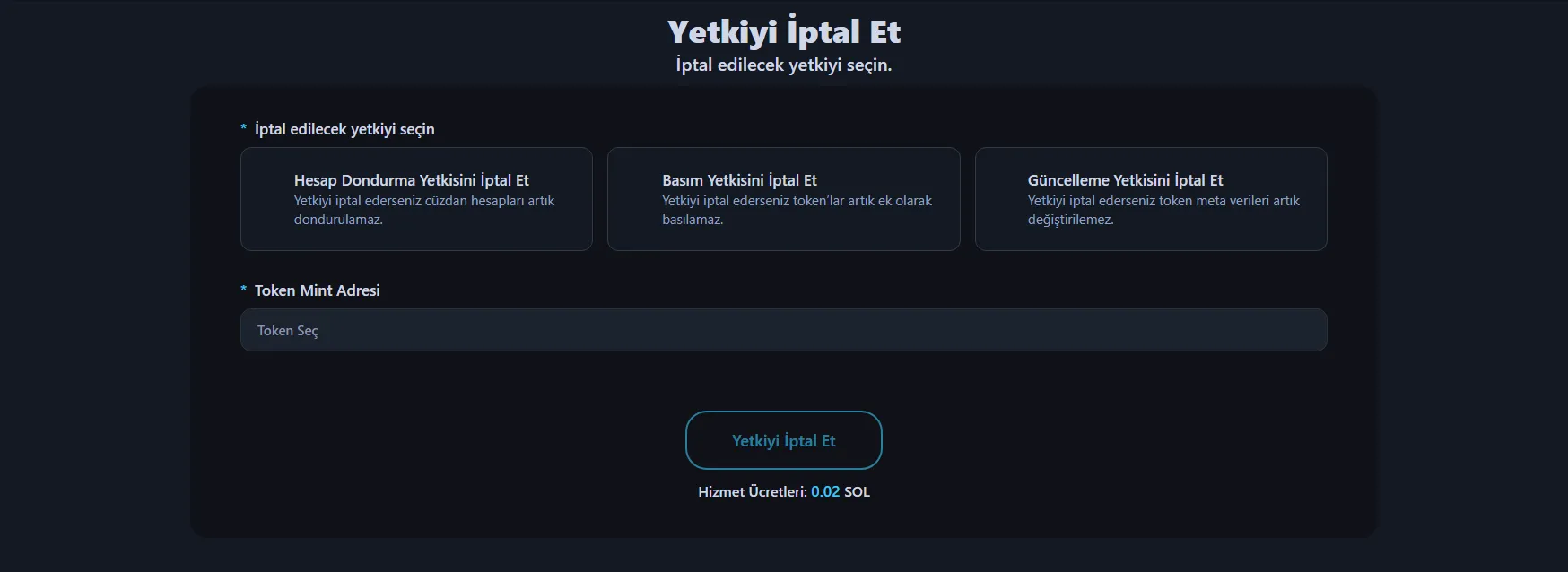Click the token'lar ek olarak basılamaz description
The height and width of the screenshot is (572, 1568).
[x=797, y=211]
